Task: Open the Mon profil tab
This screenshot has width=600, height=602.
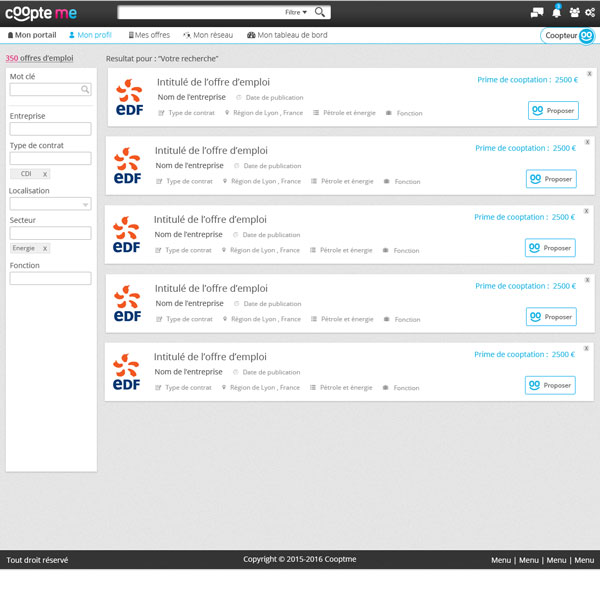Action: (x=90, y=35)
